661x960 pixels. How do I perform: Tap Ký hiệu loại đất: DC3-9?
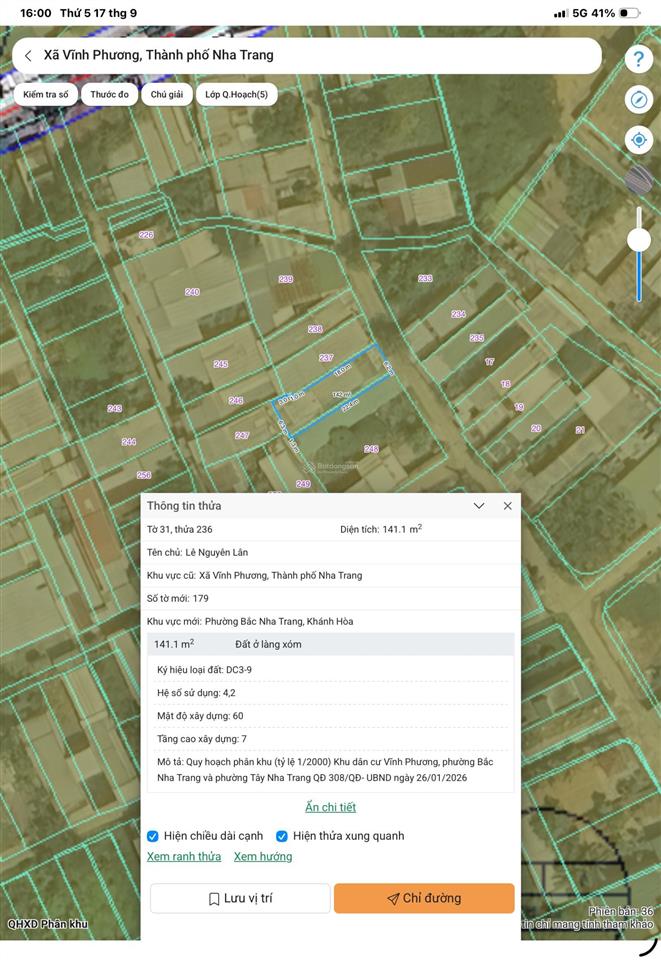point(204,670)
